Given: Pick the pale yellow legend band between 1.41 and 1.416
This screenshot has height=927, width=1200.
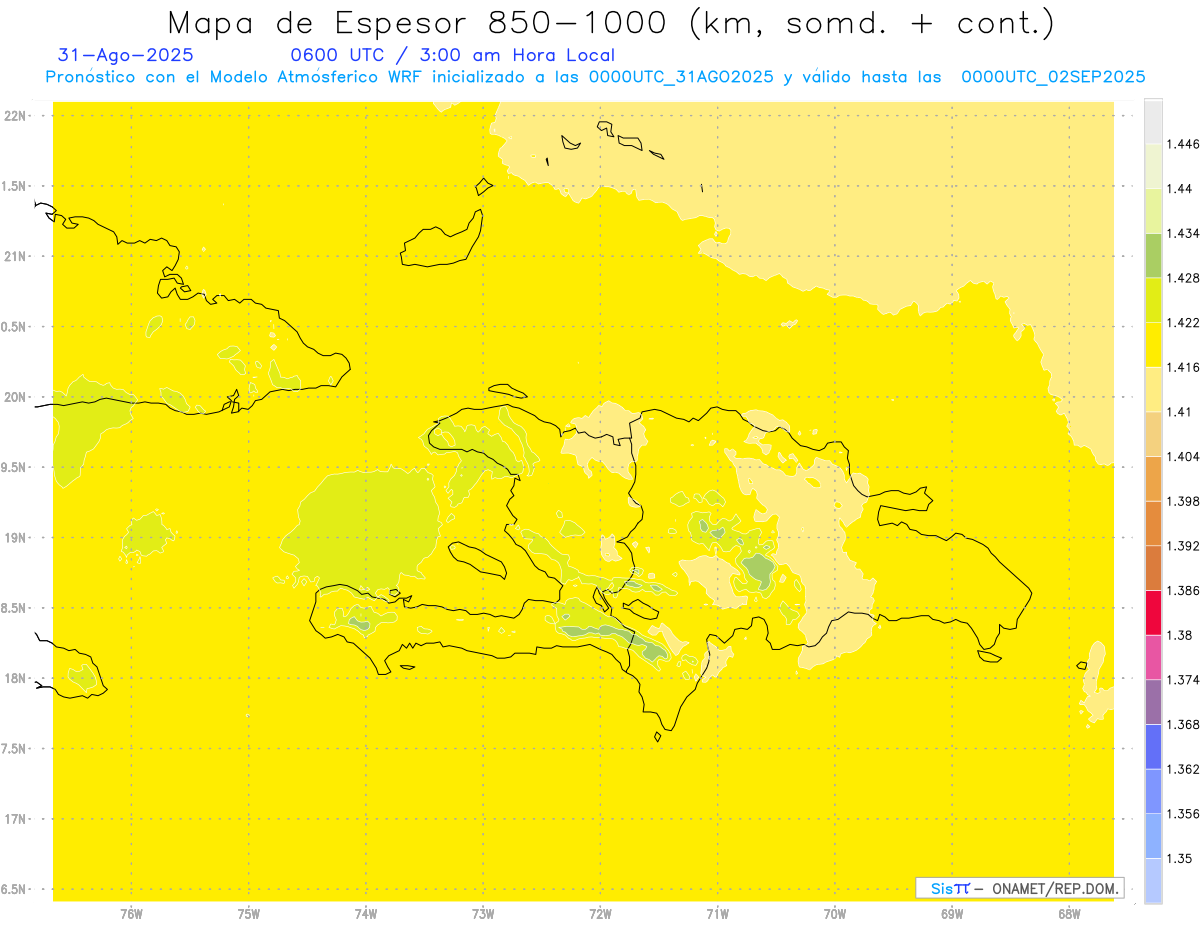Looking at the screenshot, I should click(1153, 389).
